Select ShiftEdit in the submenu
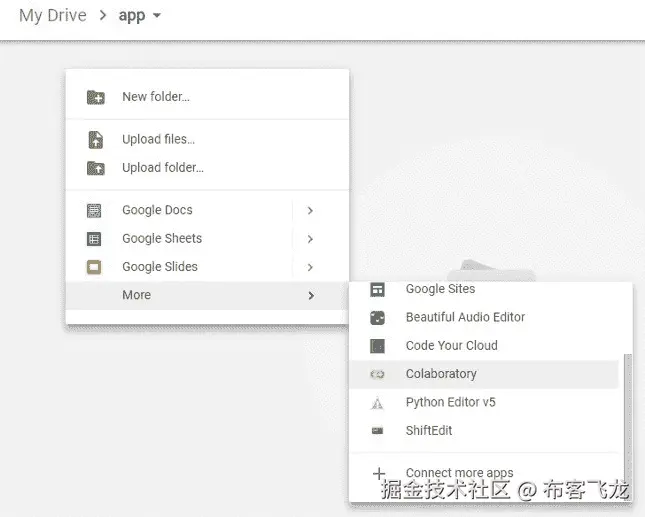Image resolution: width=645 pixels, height=517 pixels. (484, 431)
